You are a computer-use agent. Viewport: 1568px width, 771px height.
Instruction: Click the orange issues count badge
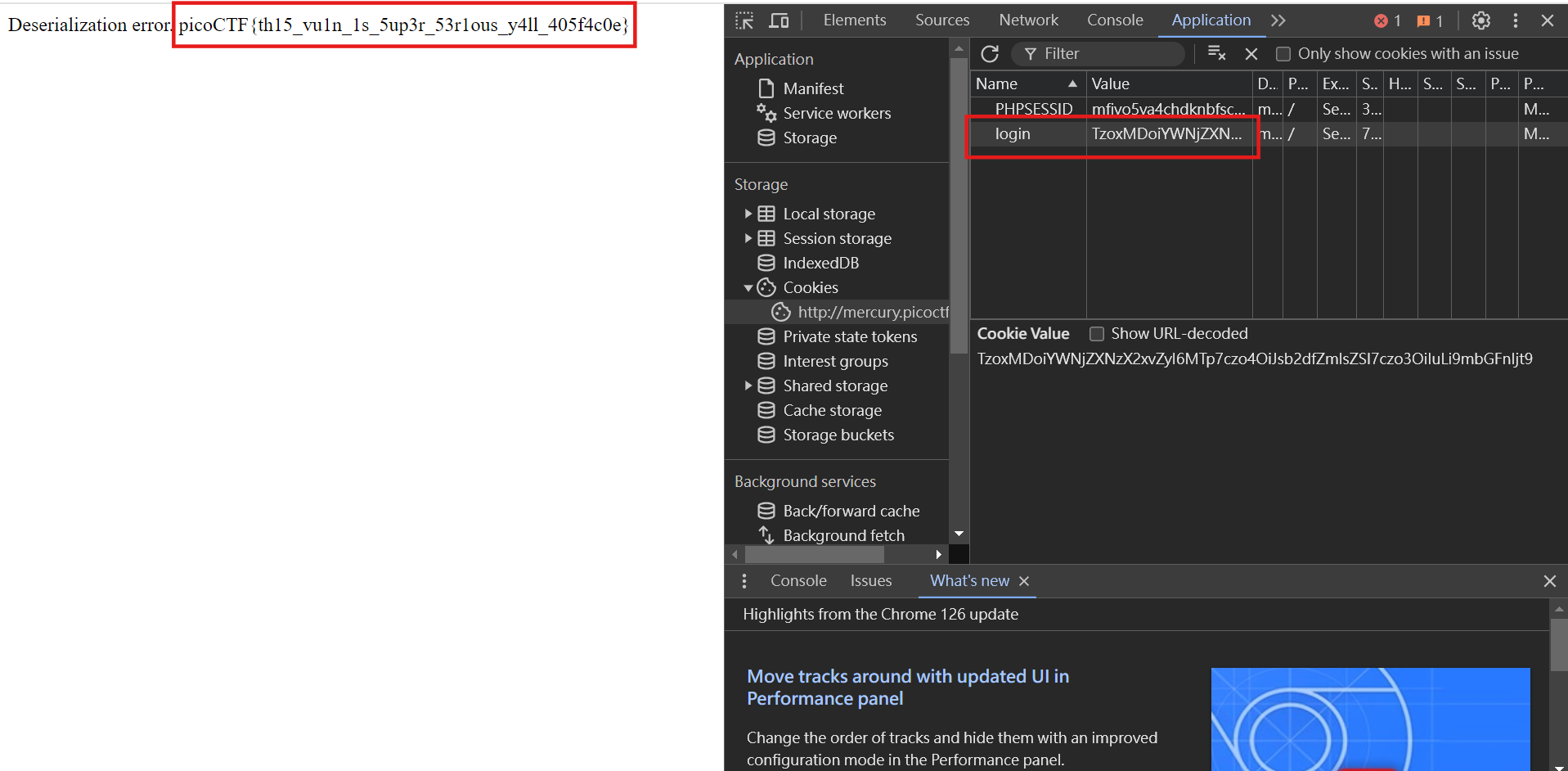(x=1430, y=20)
